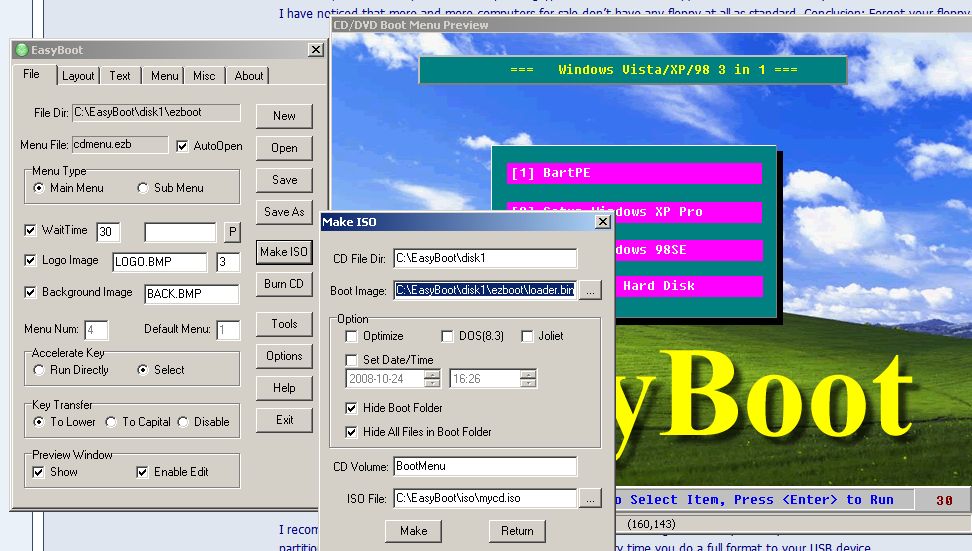Toggle the WaitTime checkbox
Viewport: 972px width, 551px height.
[30, 230]
